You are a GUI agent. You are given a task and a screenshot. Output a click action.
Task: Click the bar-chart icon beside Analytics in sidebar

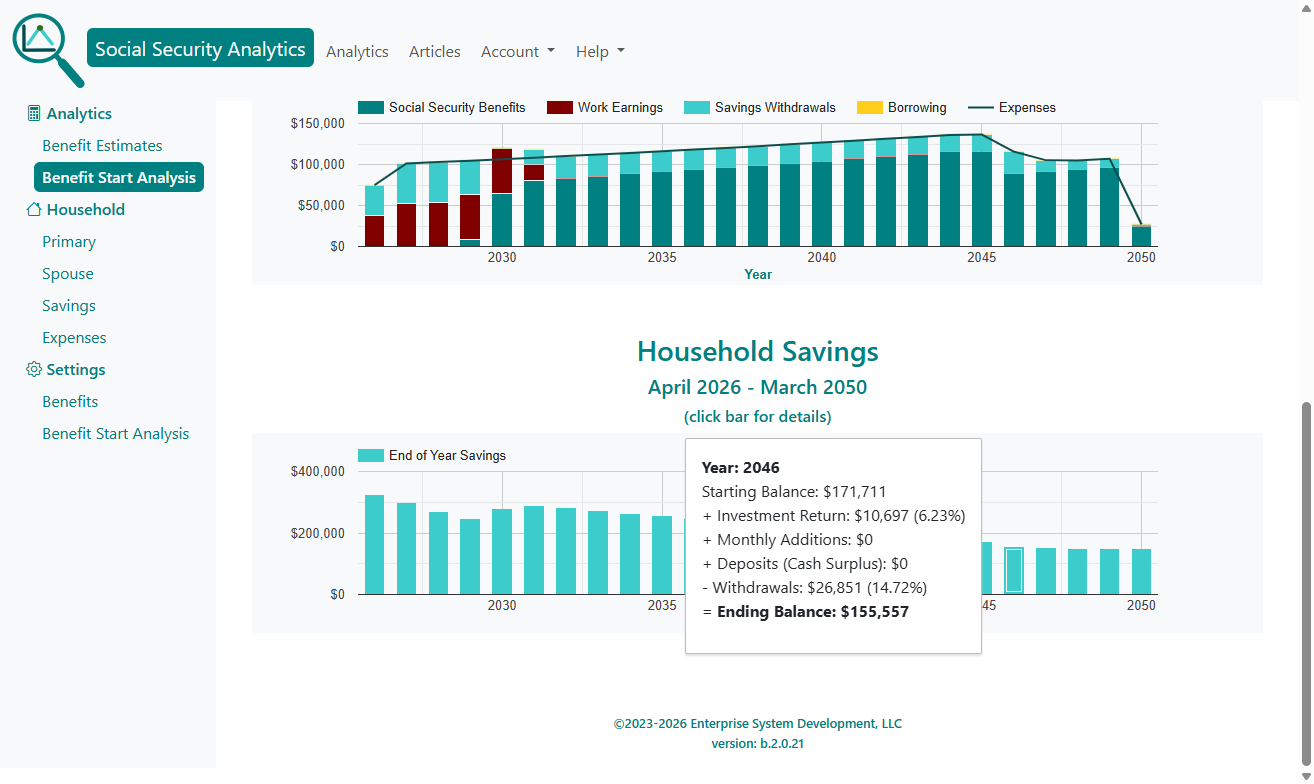32,113
